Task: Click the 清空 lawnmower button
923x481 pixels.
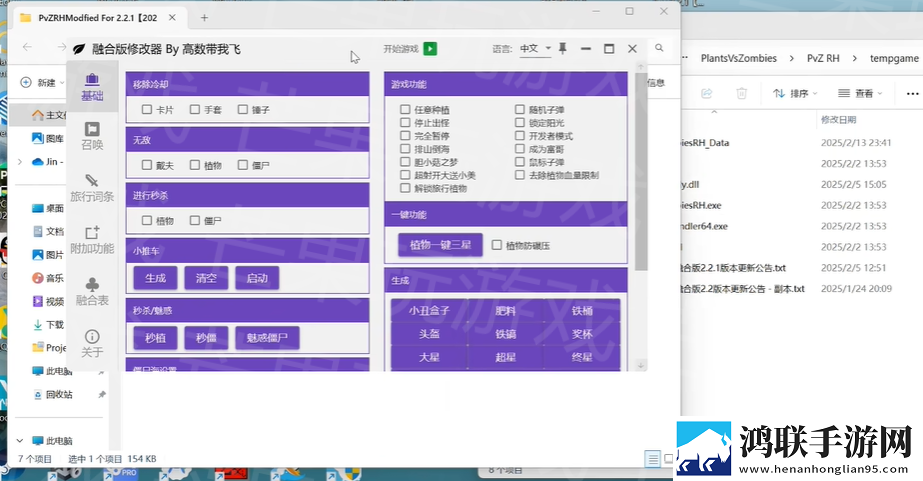Action: (x=206, y=278)
